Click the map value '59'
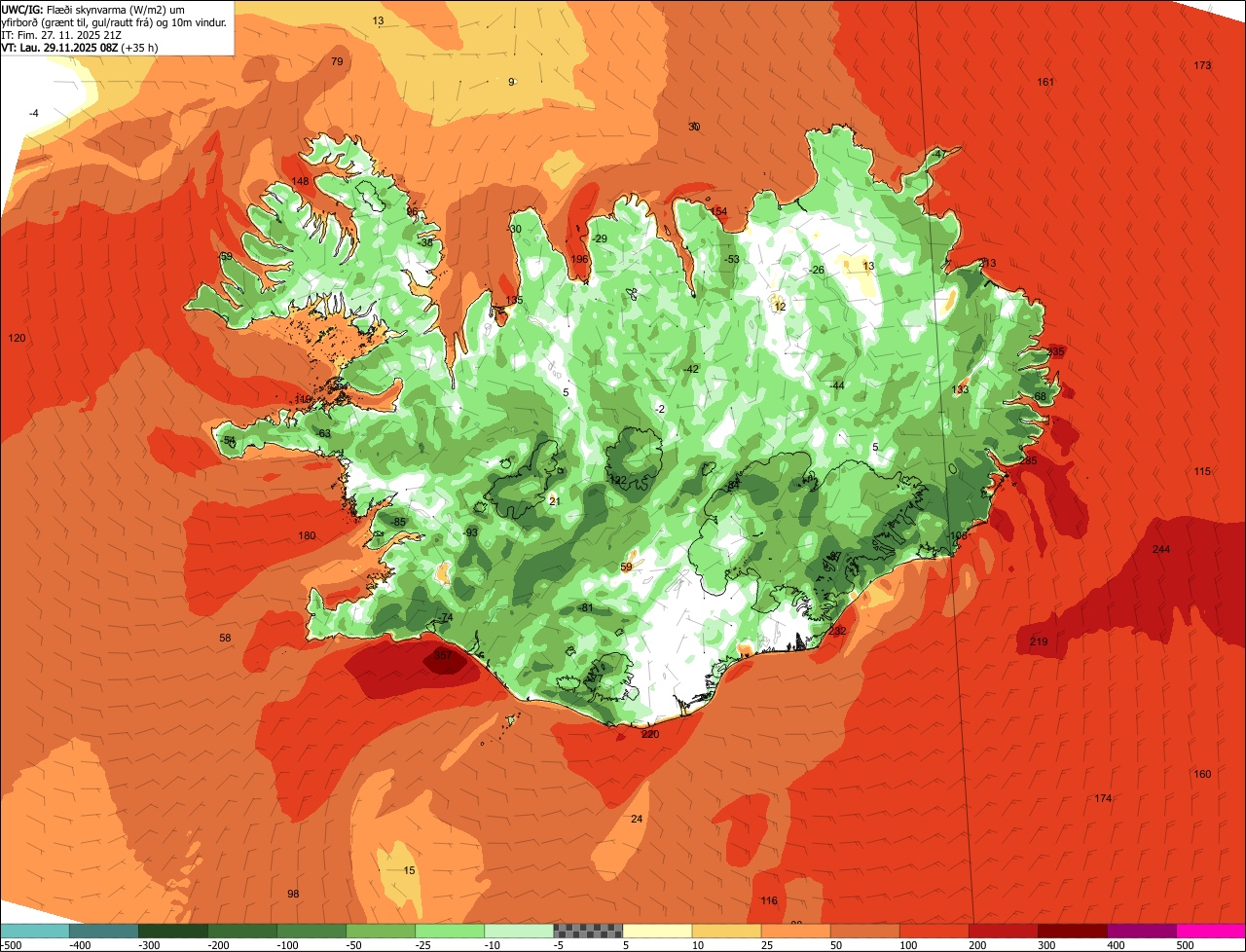 (x=626, y=567)
